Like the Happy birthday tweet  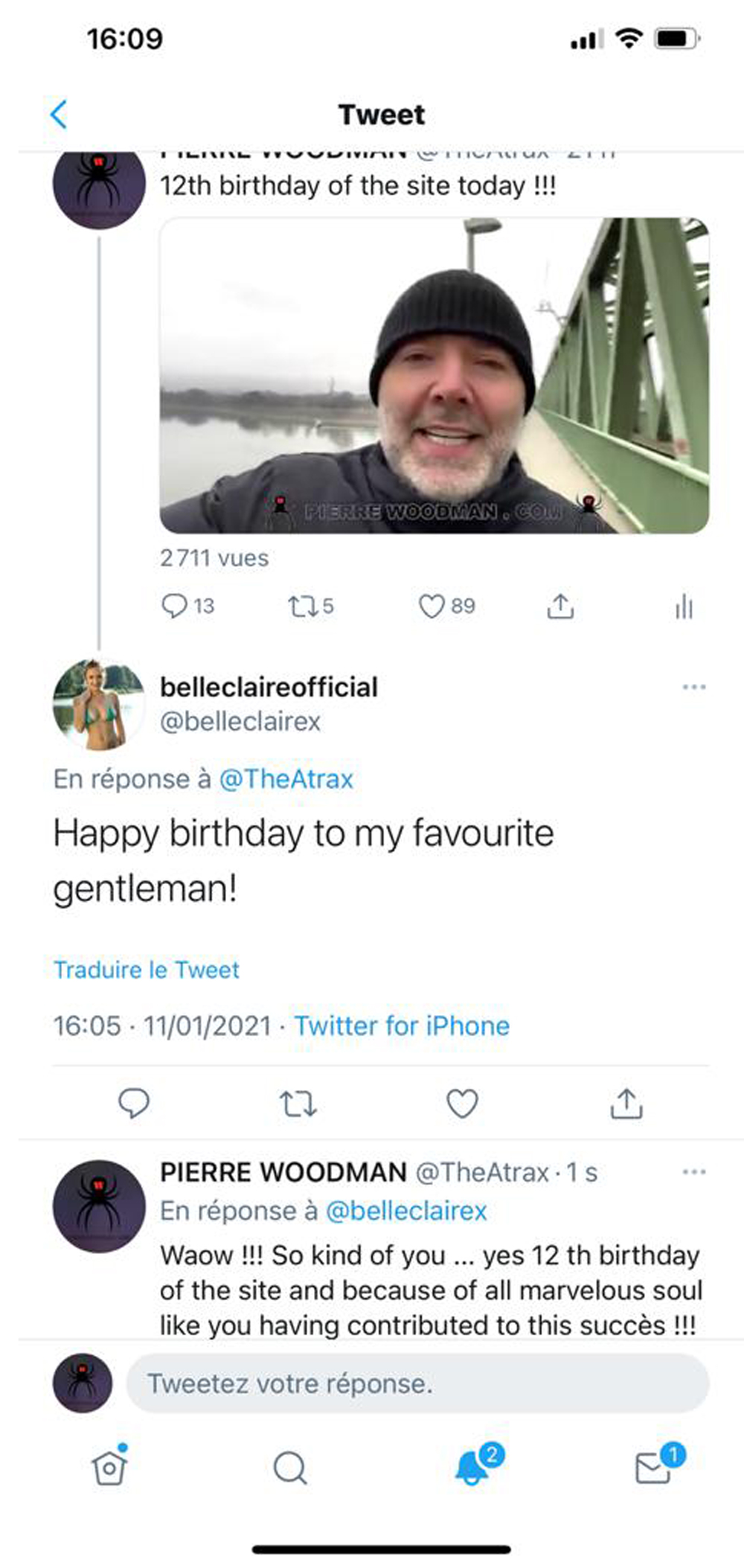click(462, 1103)
